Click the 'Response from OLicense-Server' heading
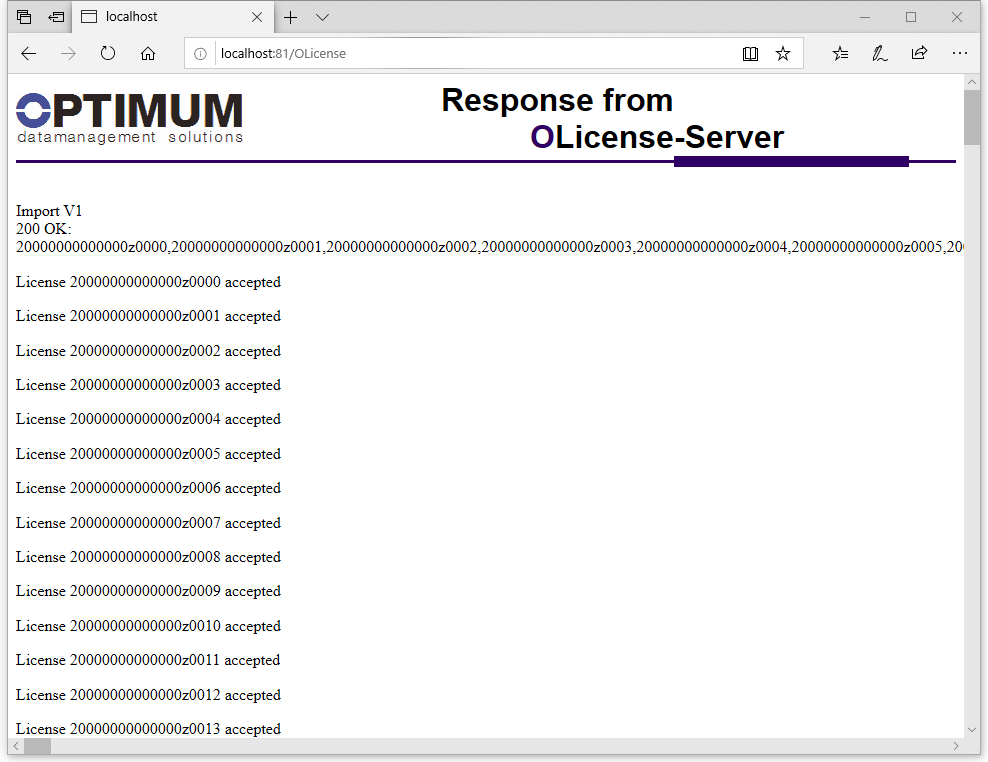This screenshot has height=762, width=988. tap(612, 118)
